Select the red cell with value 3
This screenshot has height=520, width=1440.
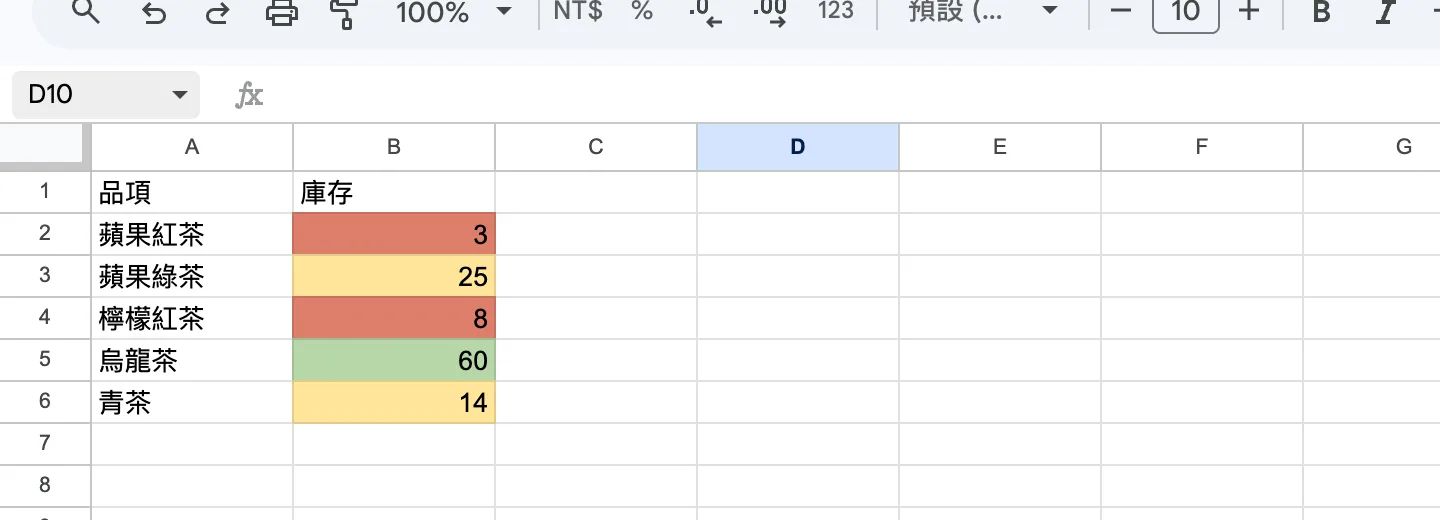(394, 234)
